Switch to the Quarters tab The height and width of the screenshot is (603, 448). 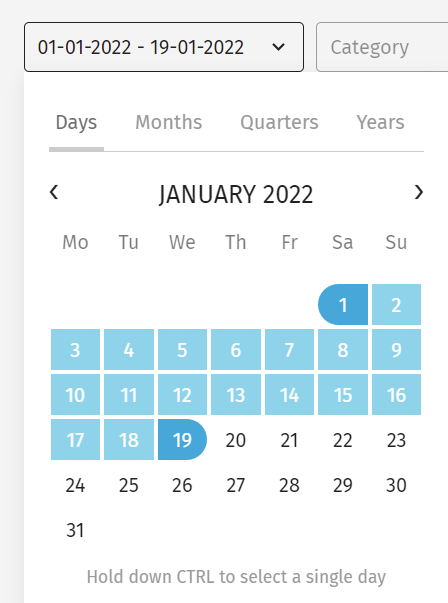(280, 123)
